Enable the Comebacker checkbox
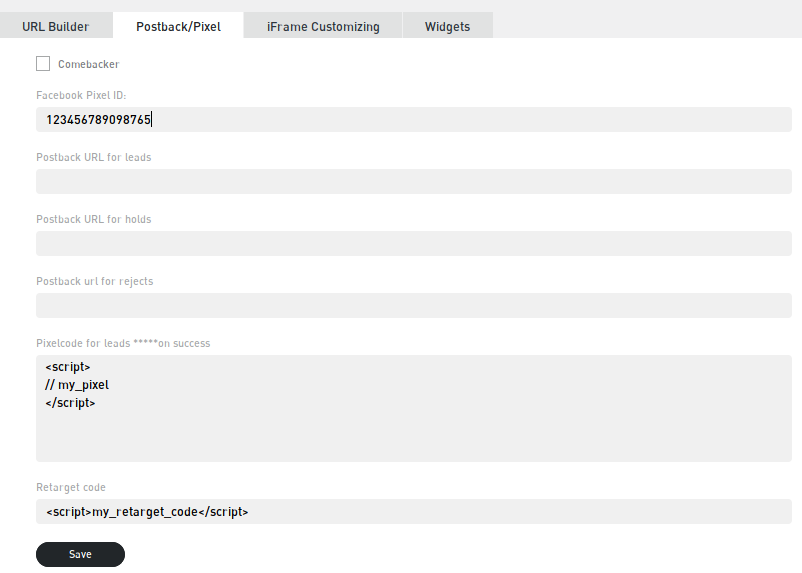This screenshot has height=573, width=802. point(43,64)
